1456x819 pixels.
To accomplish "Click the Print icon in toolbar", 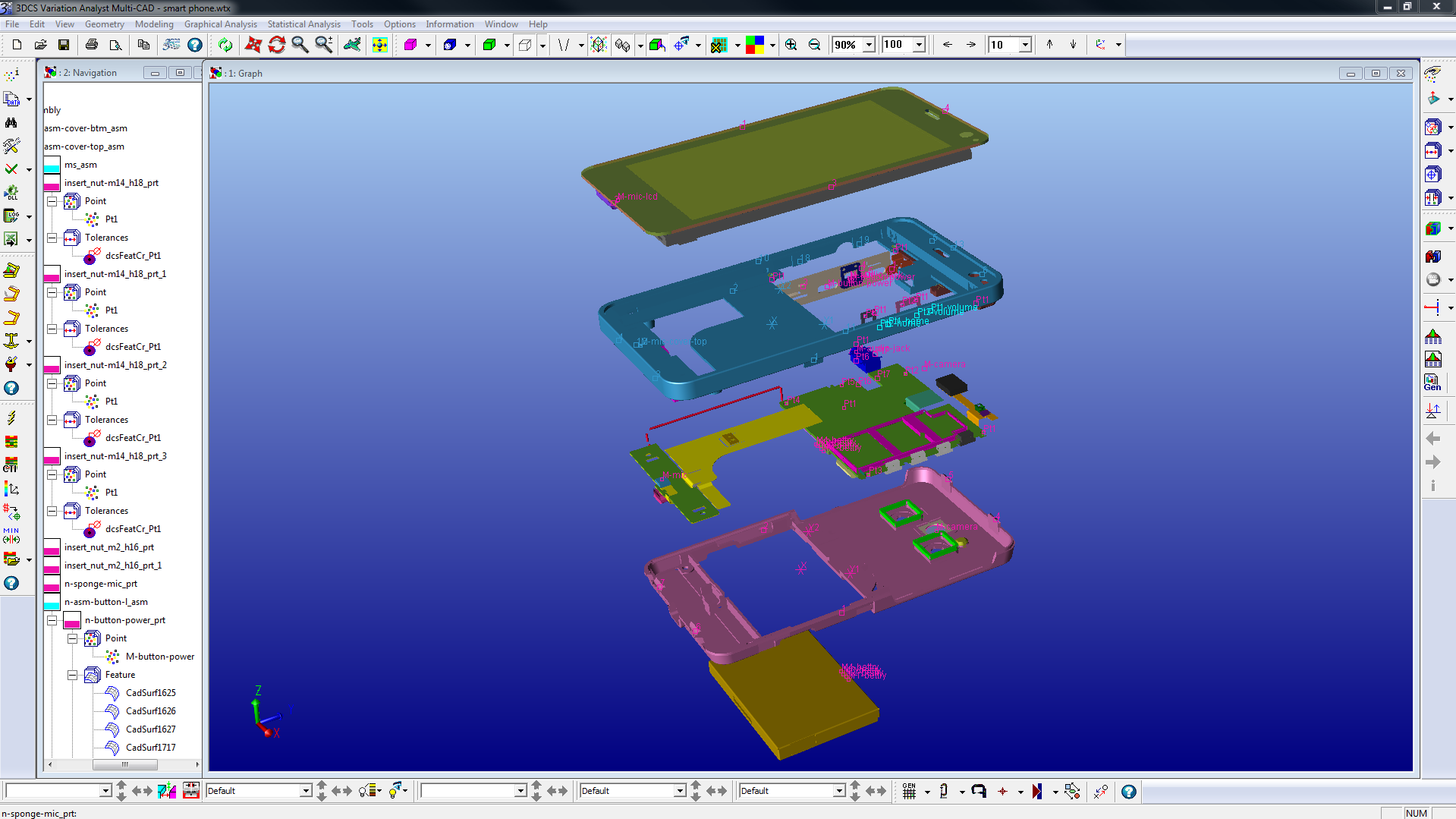I will coord(92,46).
